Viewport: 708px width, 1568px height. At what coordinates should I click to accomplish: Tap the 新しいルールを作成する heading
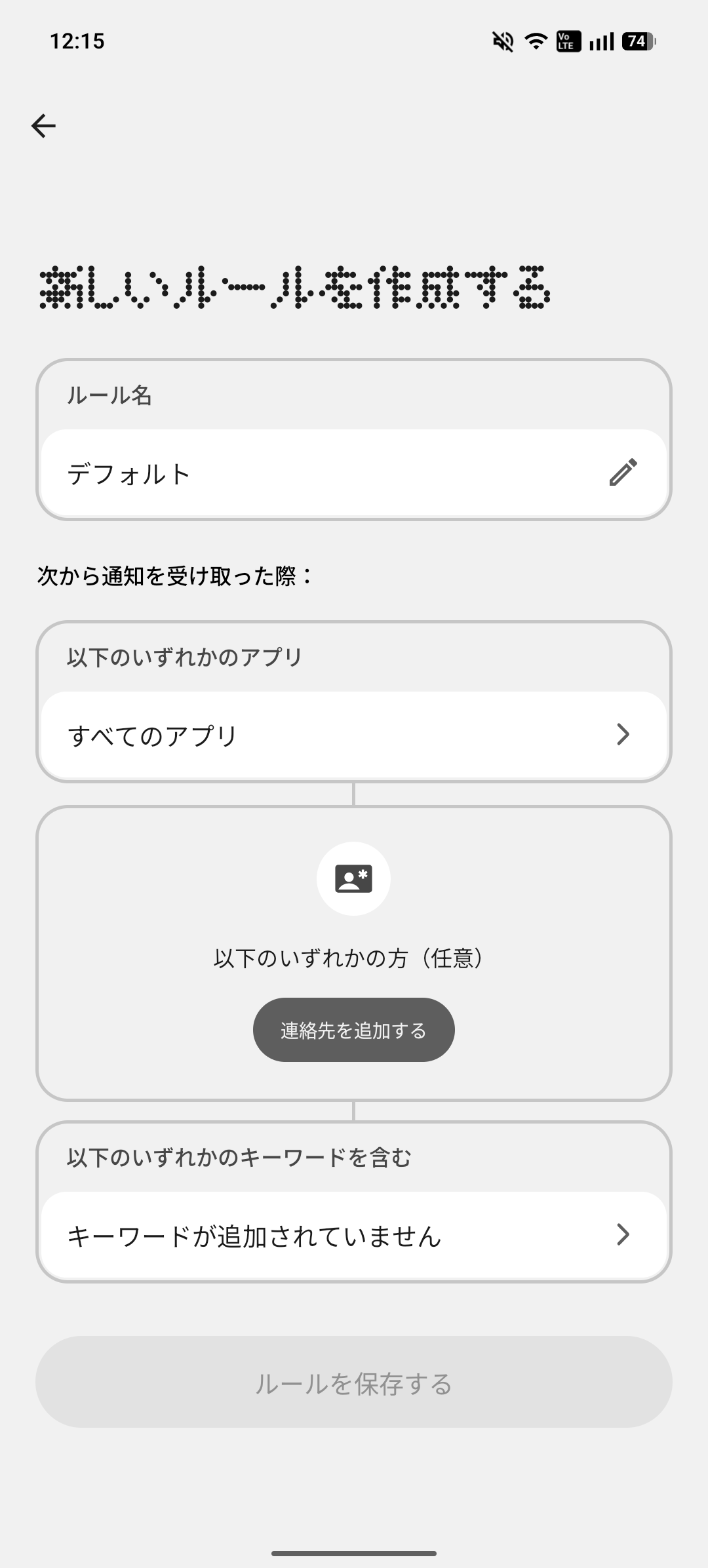click(x=295, y=288)
